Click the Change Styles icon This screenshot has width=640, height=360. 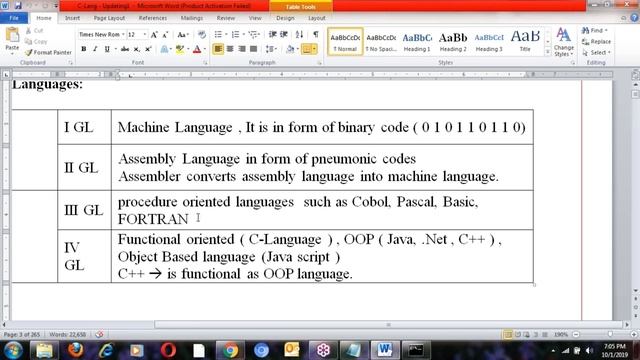tap(564, 42)
